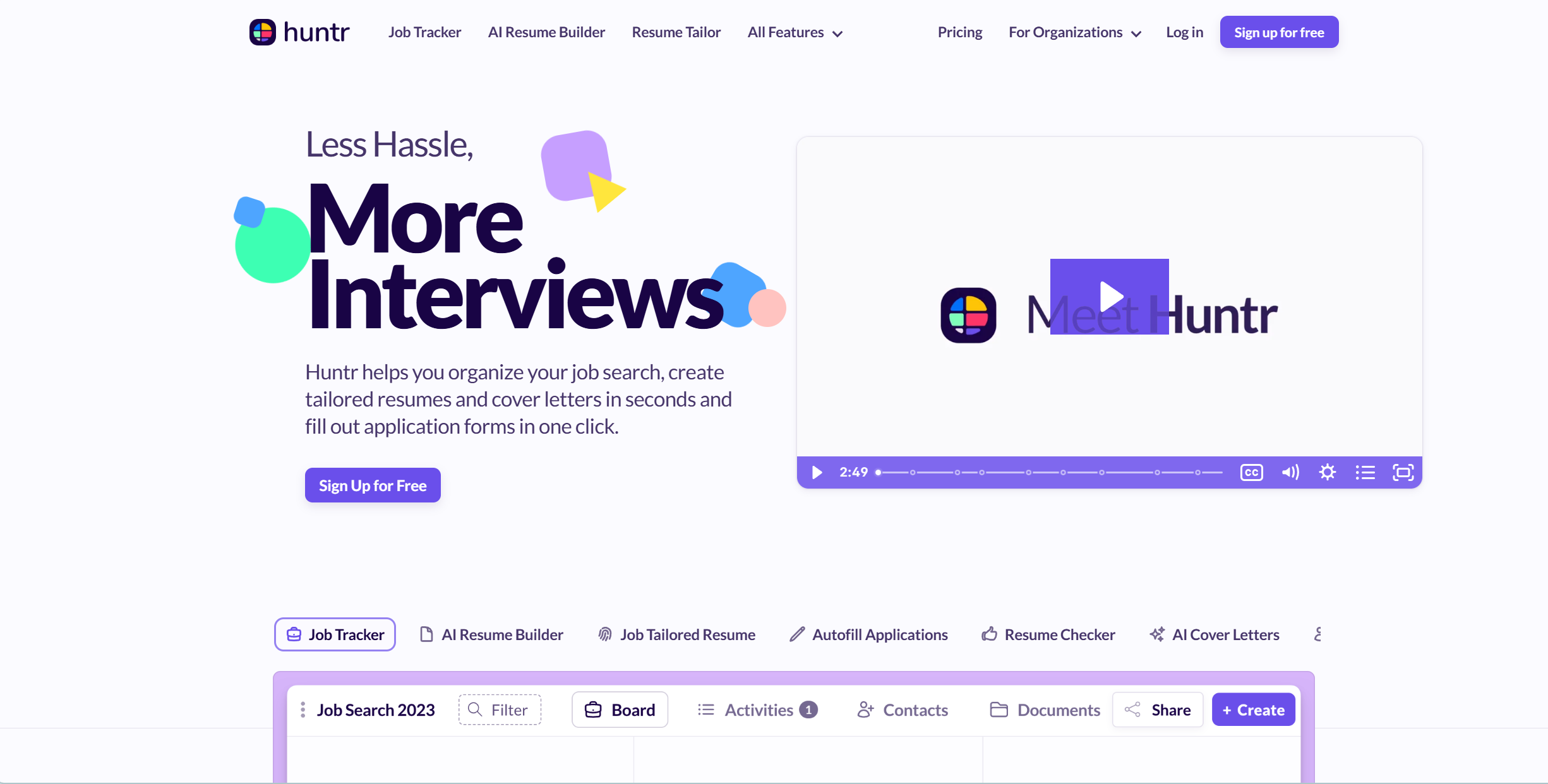Select the Job Tracker feature tab
This screenshot has width=1548, height=784.
(x=335, y=634)
